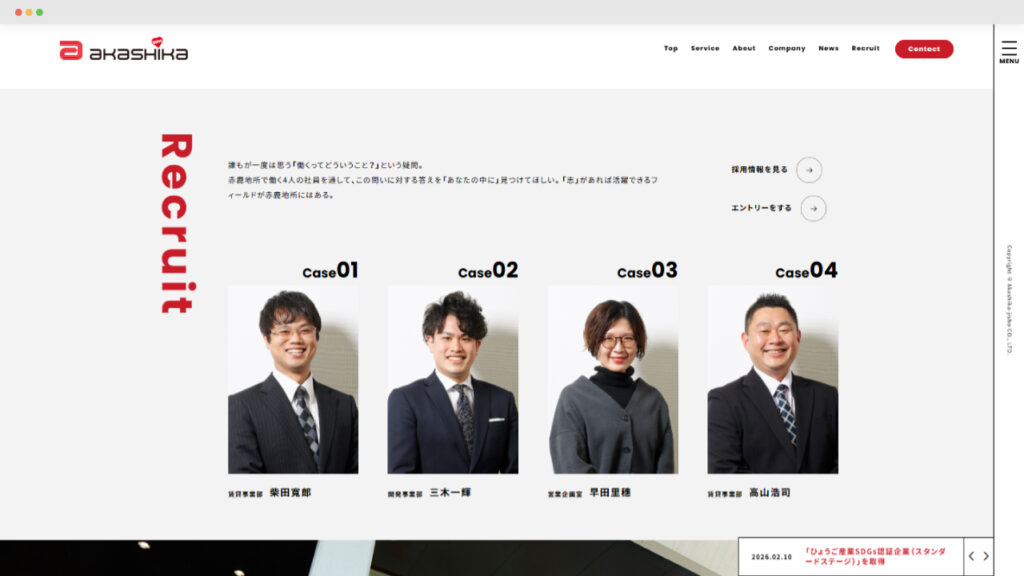Open the 採用情報を見る text link
Viewport: 1024px width, 576px height.
(759, 170)
